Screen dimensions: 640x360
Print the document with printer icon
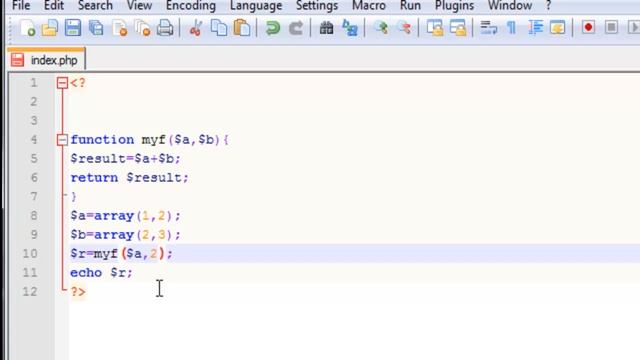point(165,28)
